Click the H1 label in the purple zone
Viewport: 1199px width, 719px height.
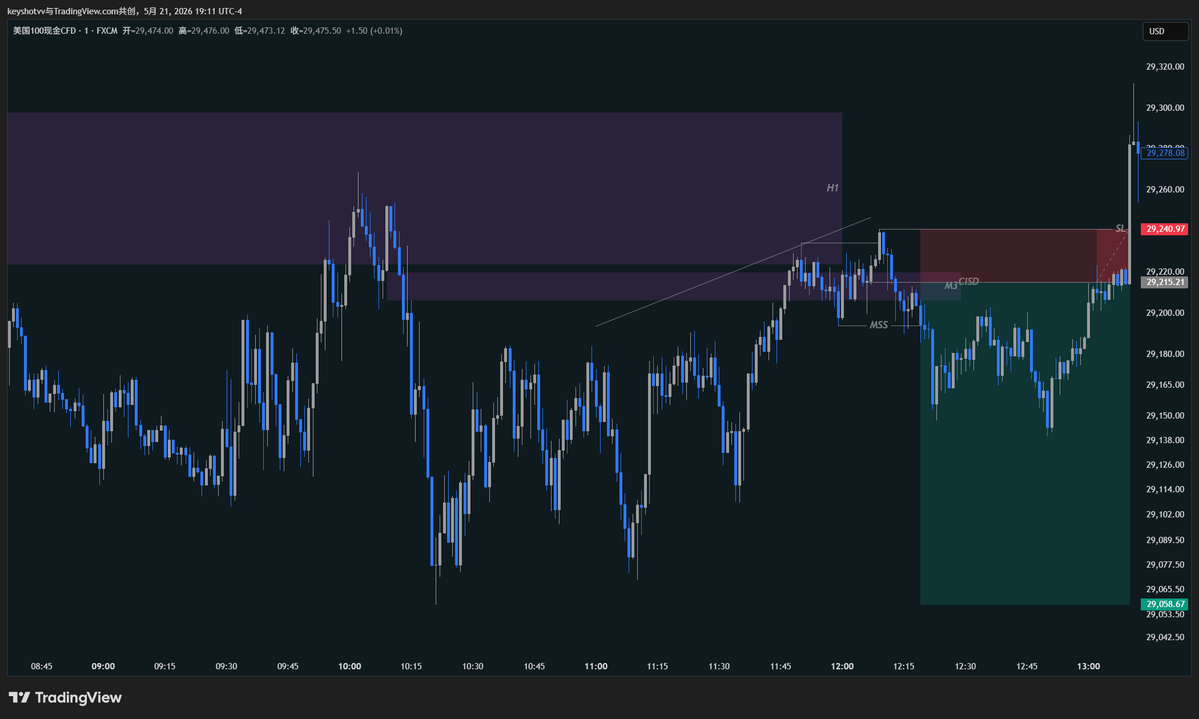[x=833, y=187]
